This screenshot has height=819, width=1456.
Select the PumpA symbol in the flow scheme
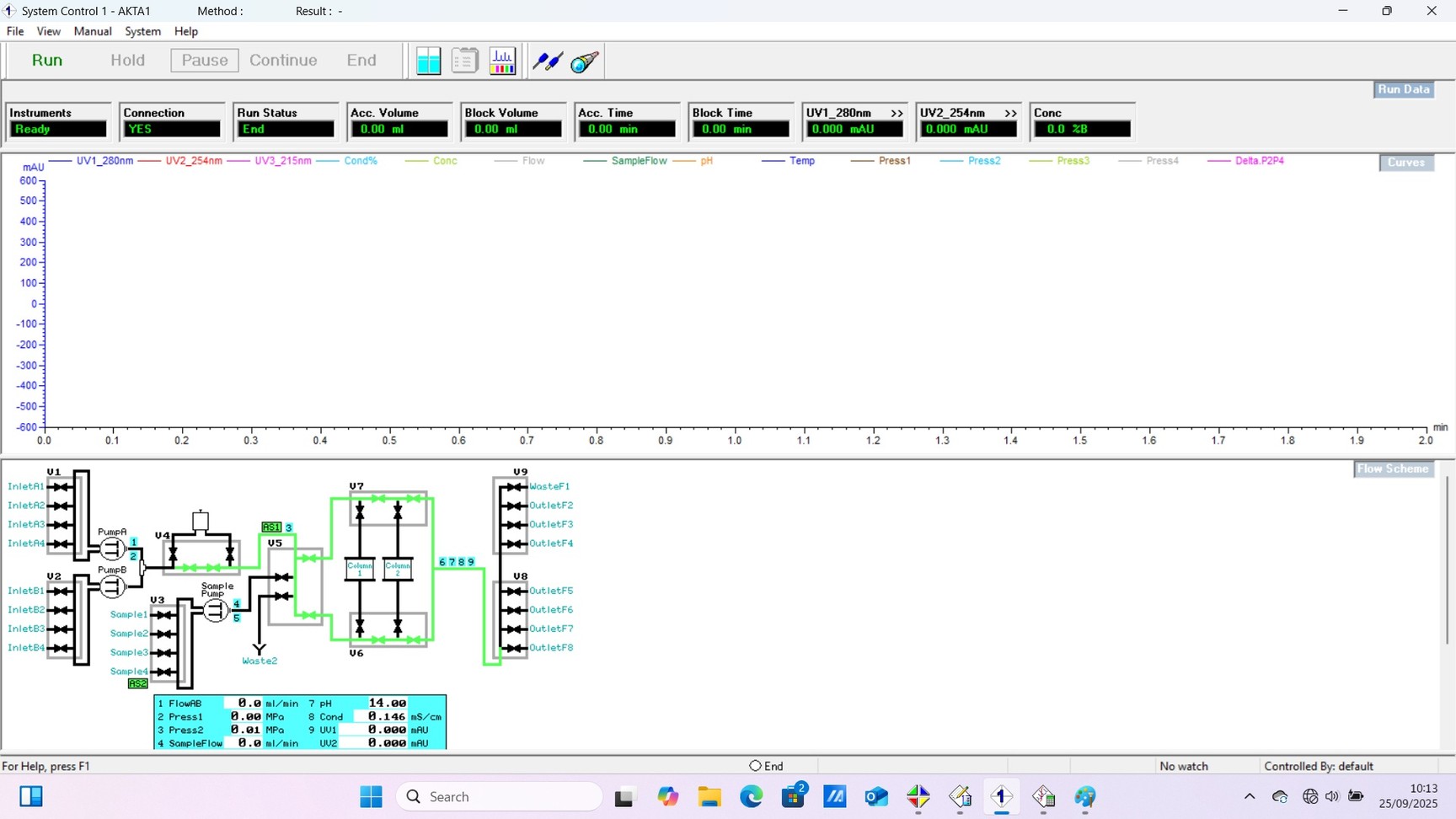coord(113,548)
